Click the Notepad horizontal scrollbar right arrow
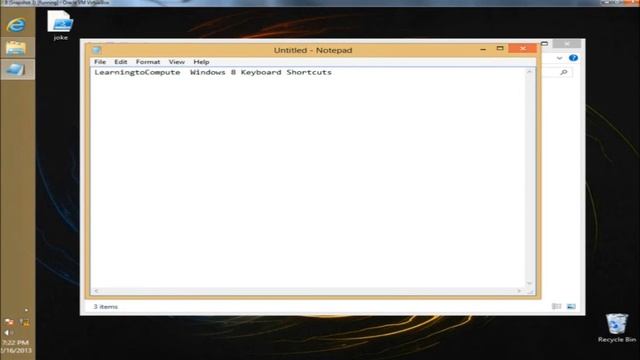 (x=519, y=291)
